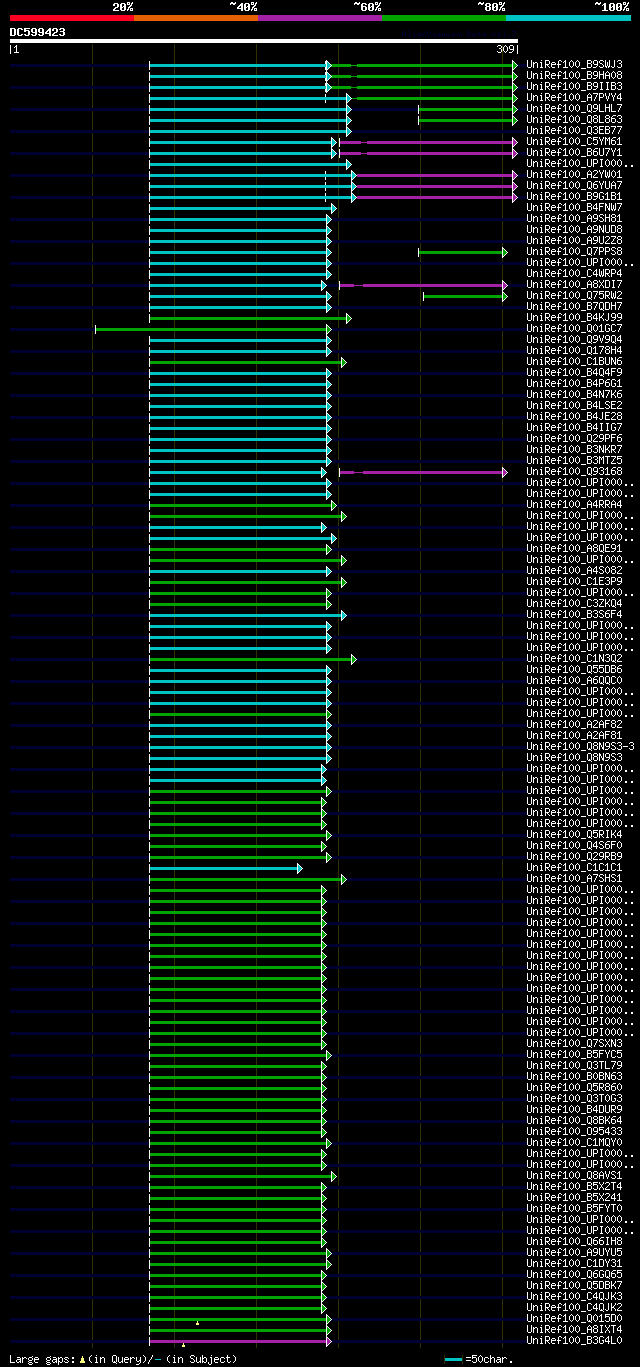Select UniRef100_C1MQY0 label
The image size is (640, 1367).
[574, 1142]
